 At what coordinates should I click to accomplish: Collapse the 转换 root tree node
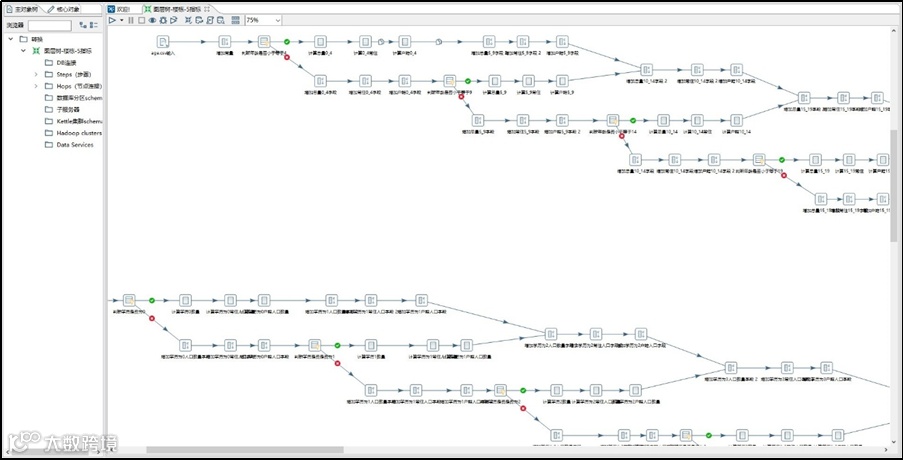pos(11,39)
